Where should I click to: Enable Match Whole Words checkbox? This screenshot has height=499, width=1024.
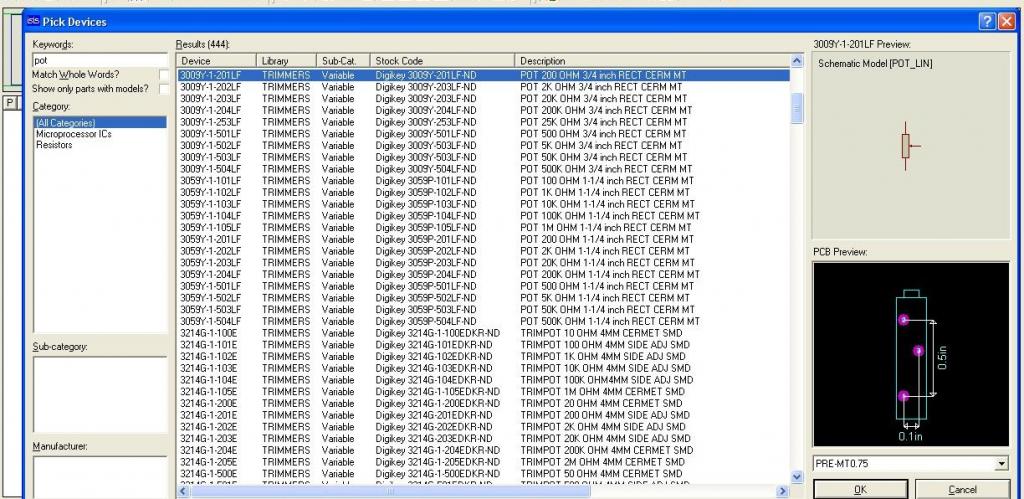(x=163, y=75)
